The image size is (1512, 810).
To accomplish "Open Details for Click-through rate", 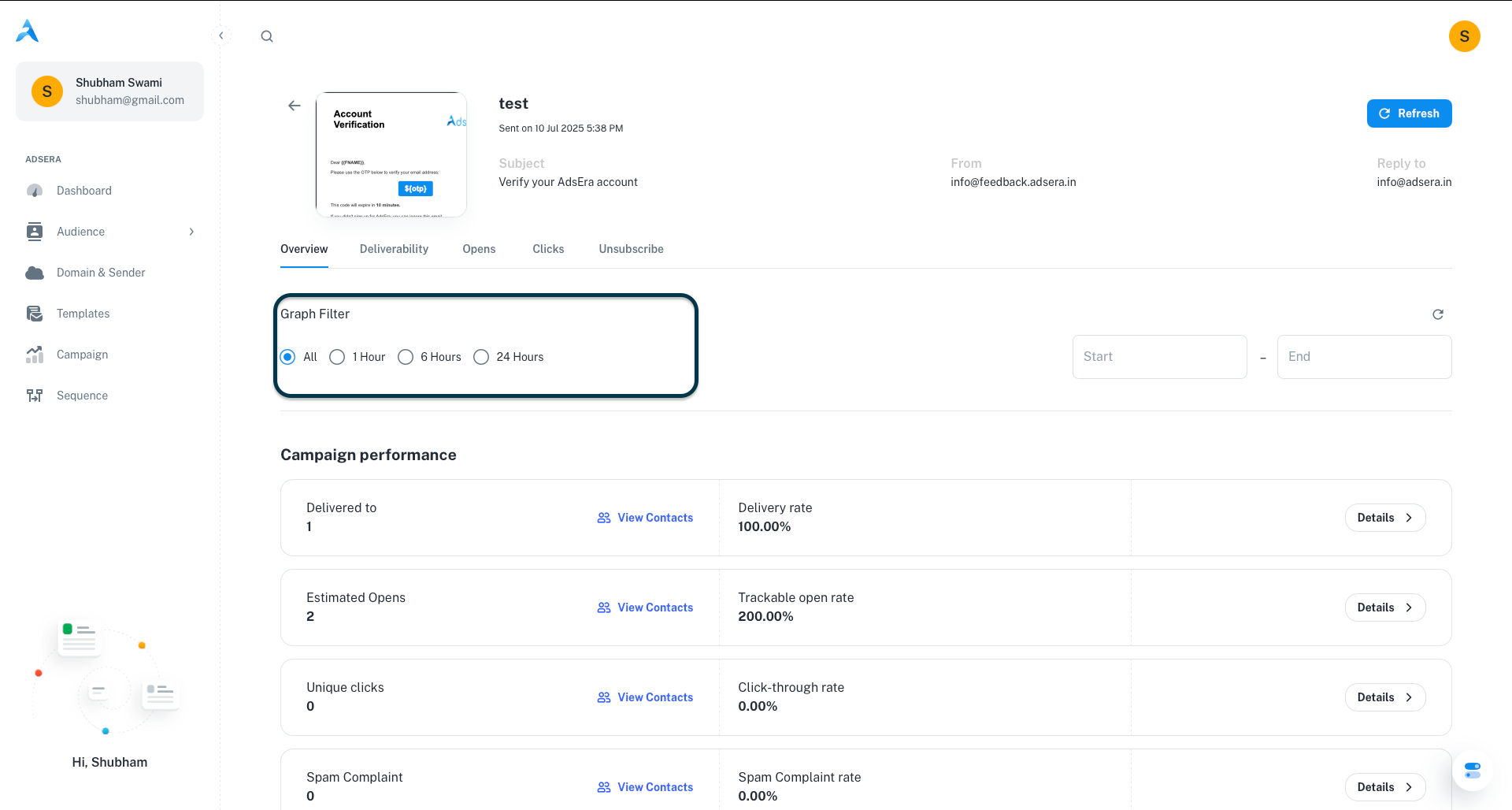I will pos(1384,697).
